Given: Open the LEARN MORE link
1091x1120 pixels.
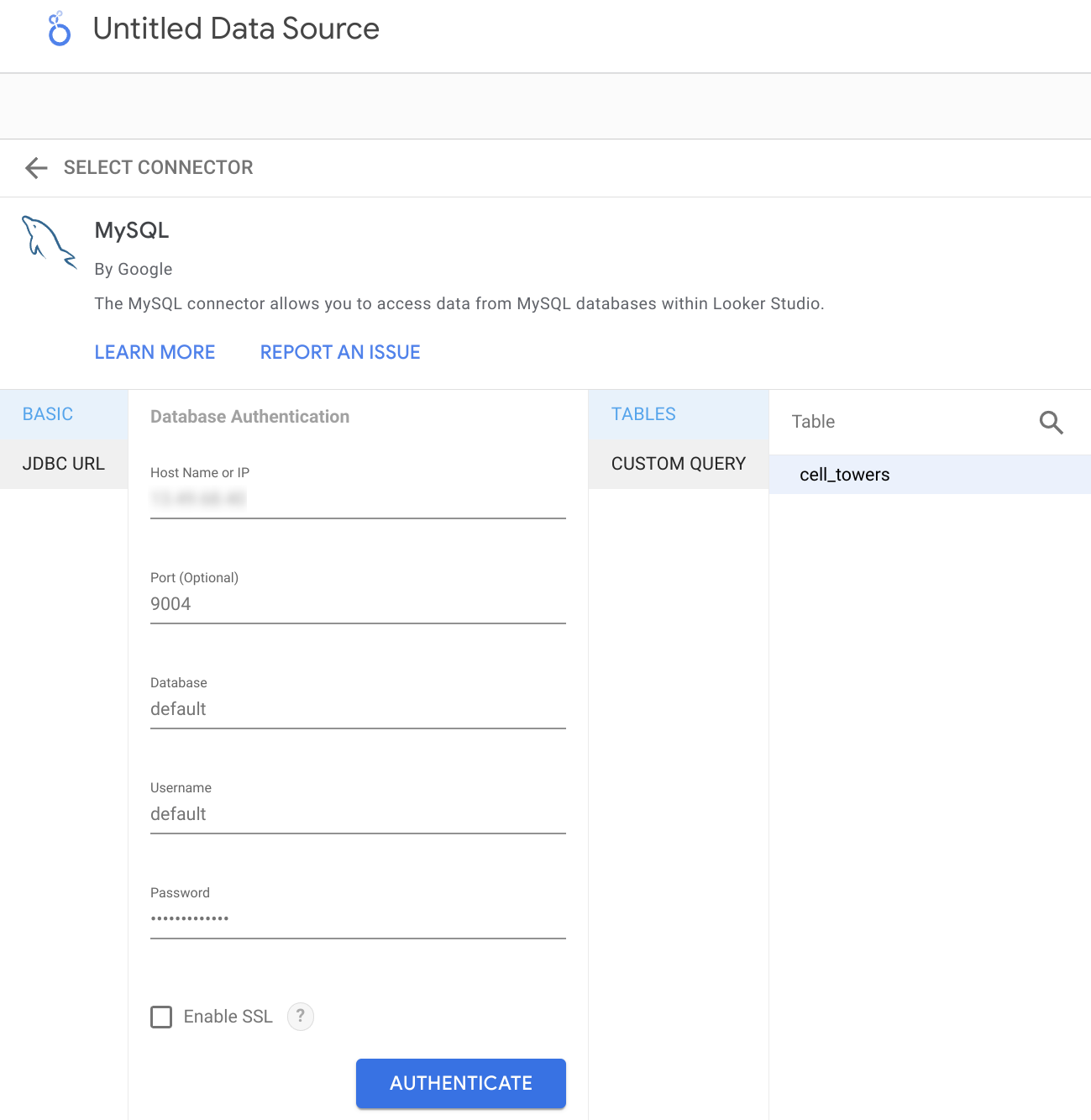Looking at the screenshot, I should (x=155, y=351).
